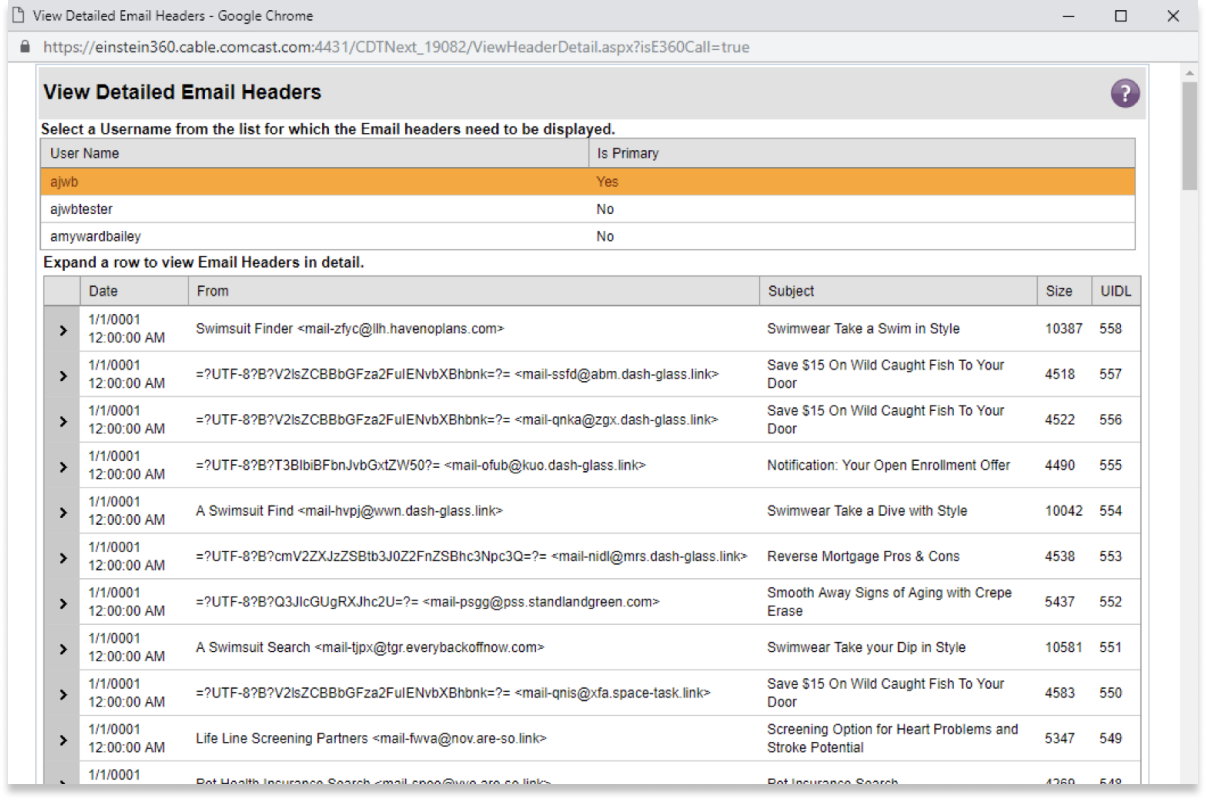
Task: Expand the row with UIDL 557
Action: point(63,375)
